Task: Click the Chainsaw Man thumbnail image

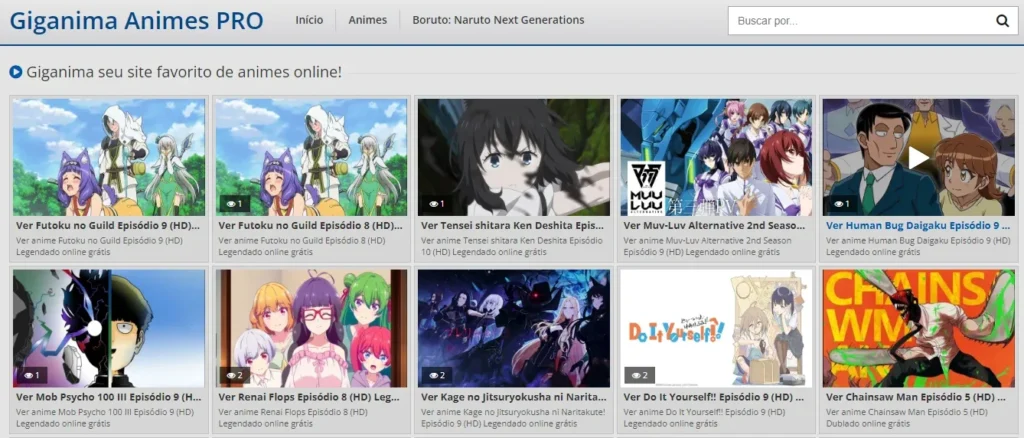Action: 919,328
